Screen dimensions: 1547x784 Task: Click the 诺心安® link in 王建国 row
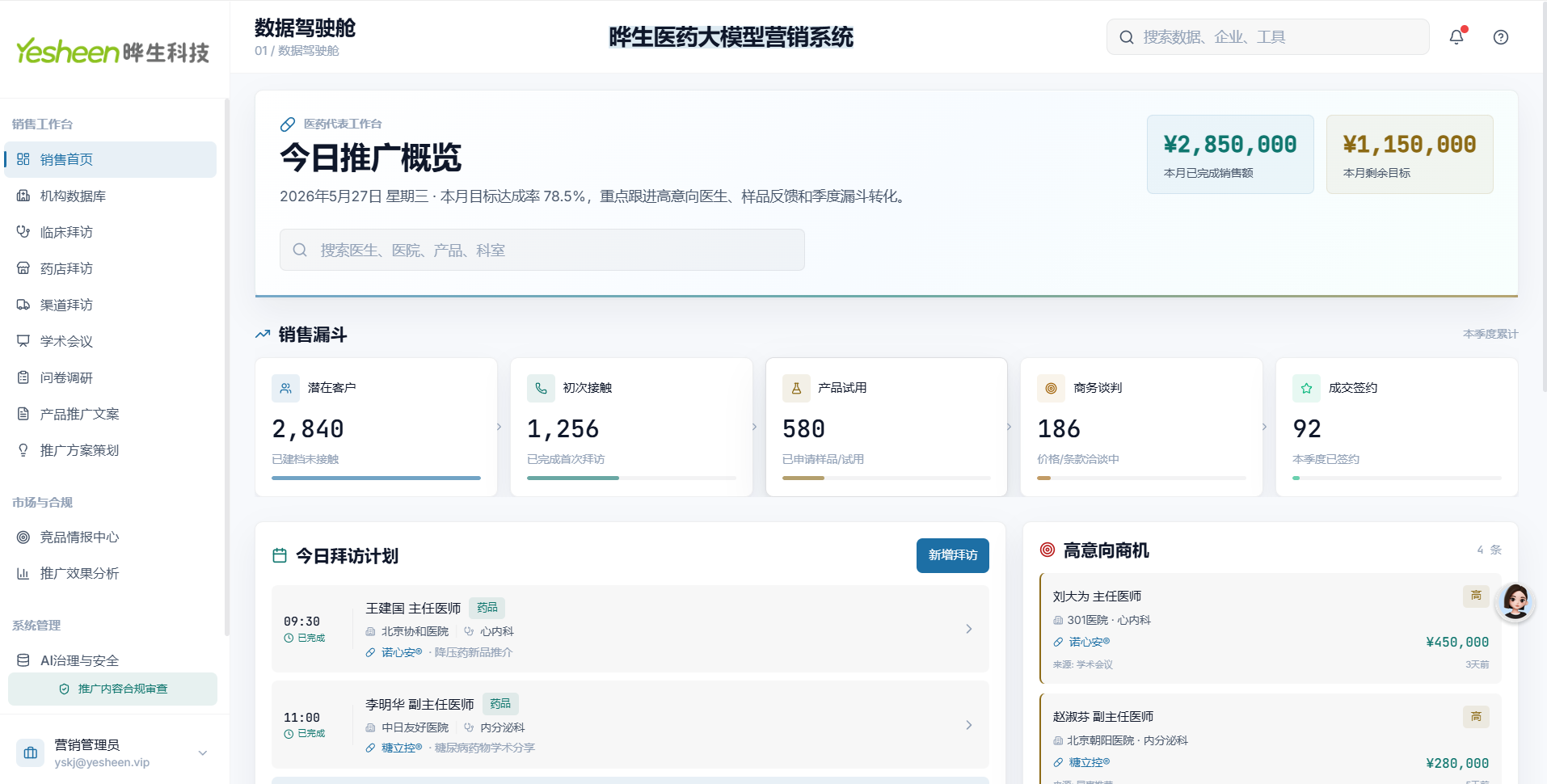pyautogui.click(x=401, y=652)
